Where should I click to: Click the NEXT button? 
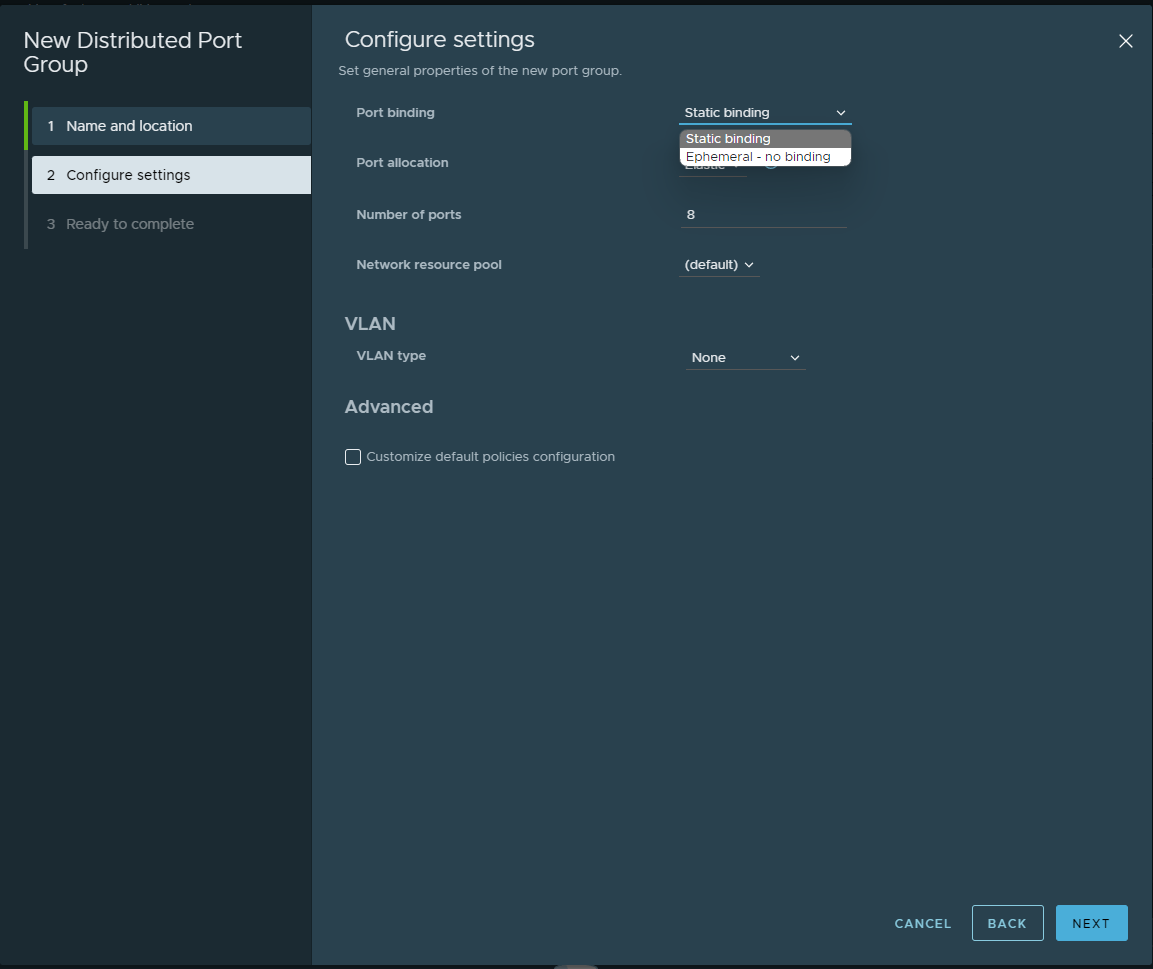pyautogui.click(x=1091, y=923)
